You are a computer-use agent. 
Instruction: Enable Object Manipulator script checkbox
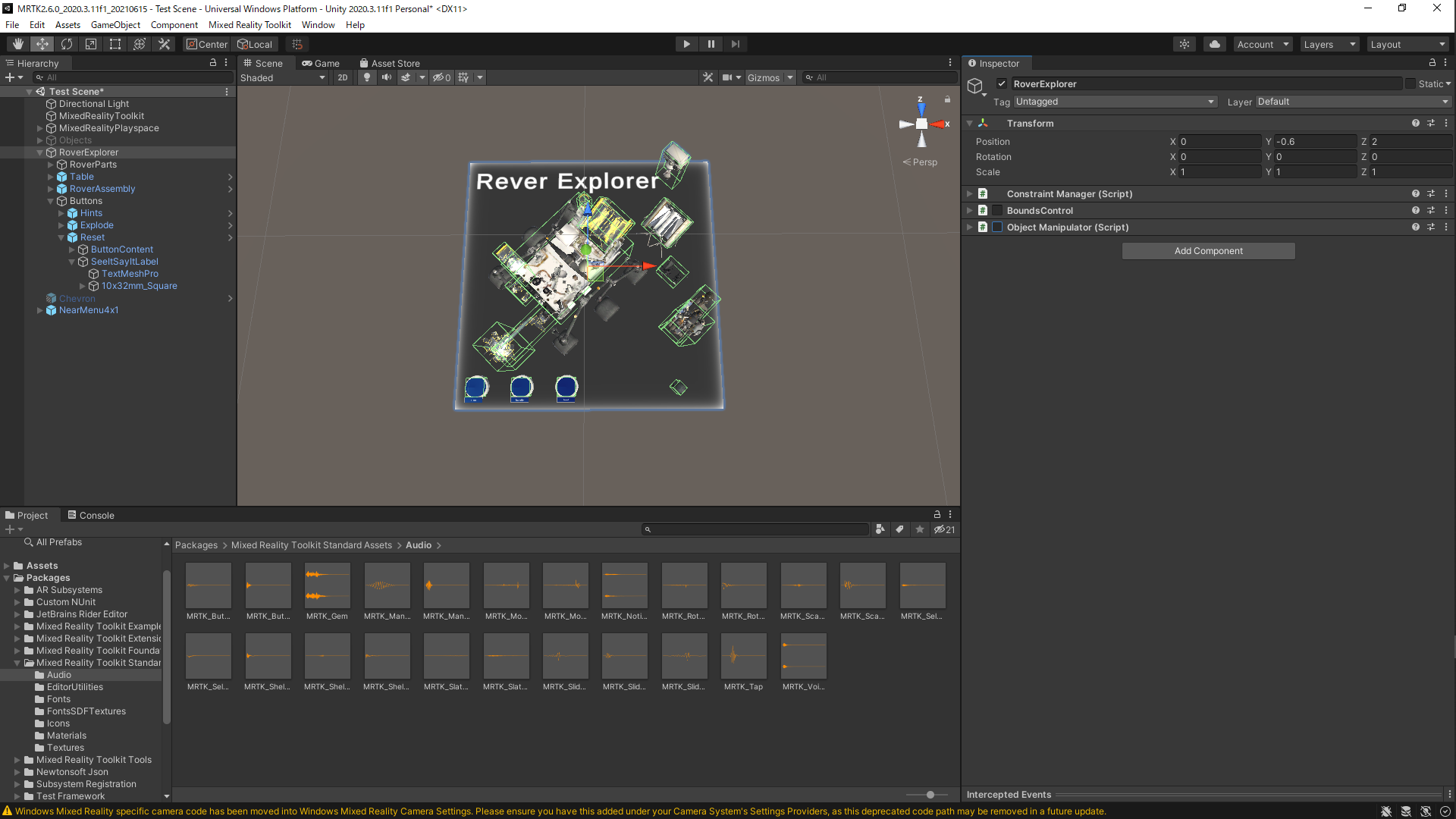[x=998, y=227]
